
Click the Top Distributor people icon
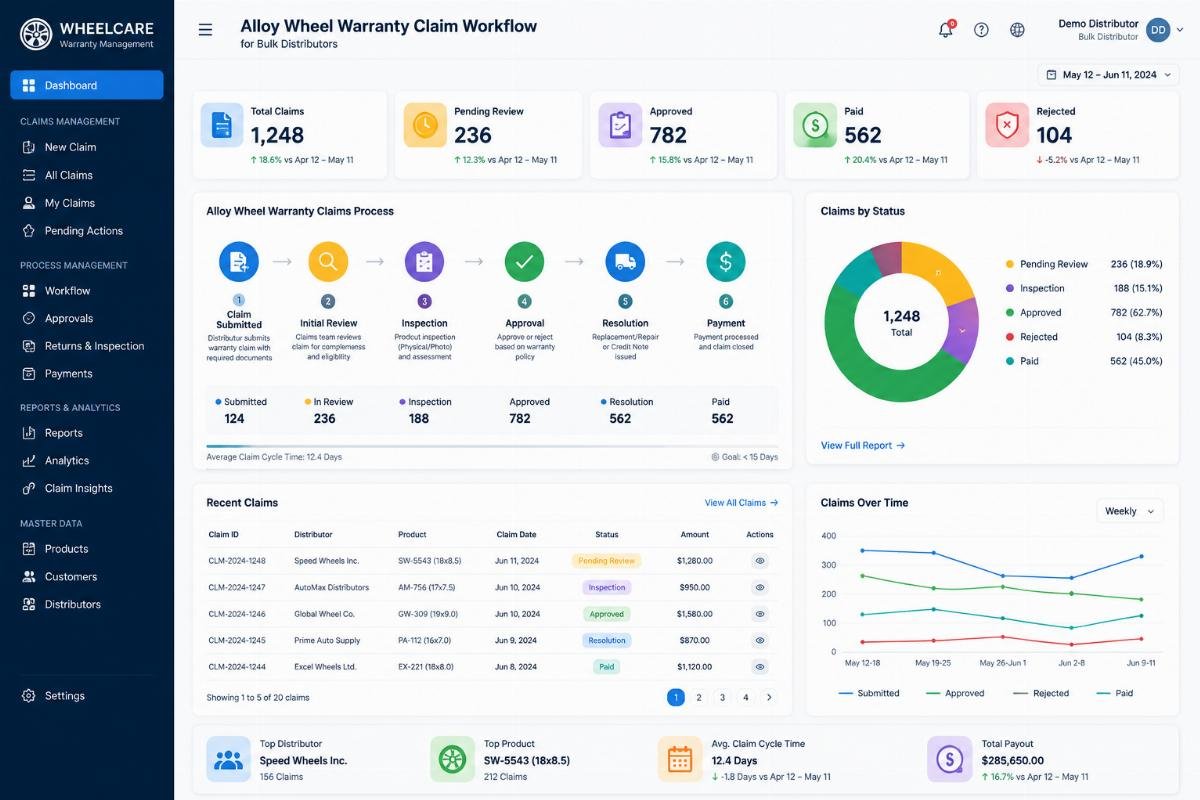pos(229,759)
